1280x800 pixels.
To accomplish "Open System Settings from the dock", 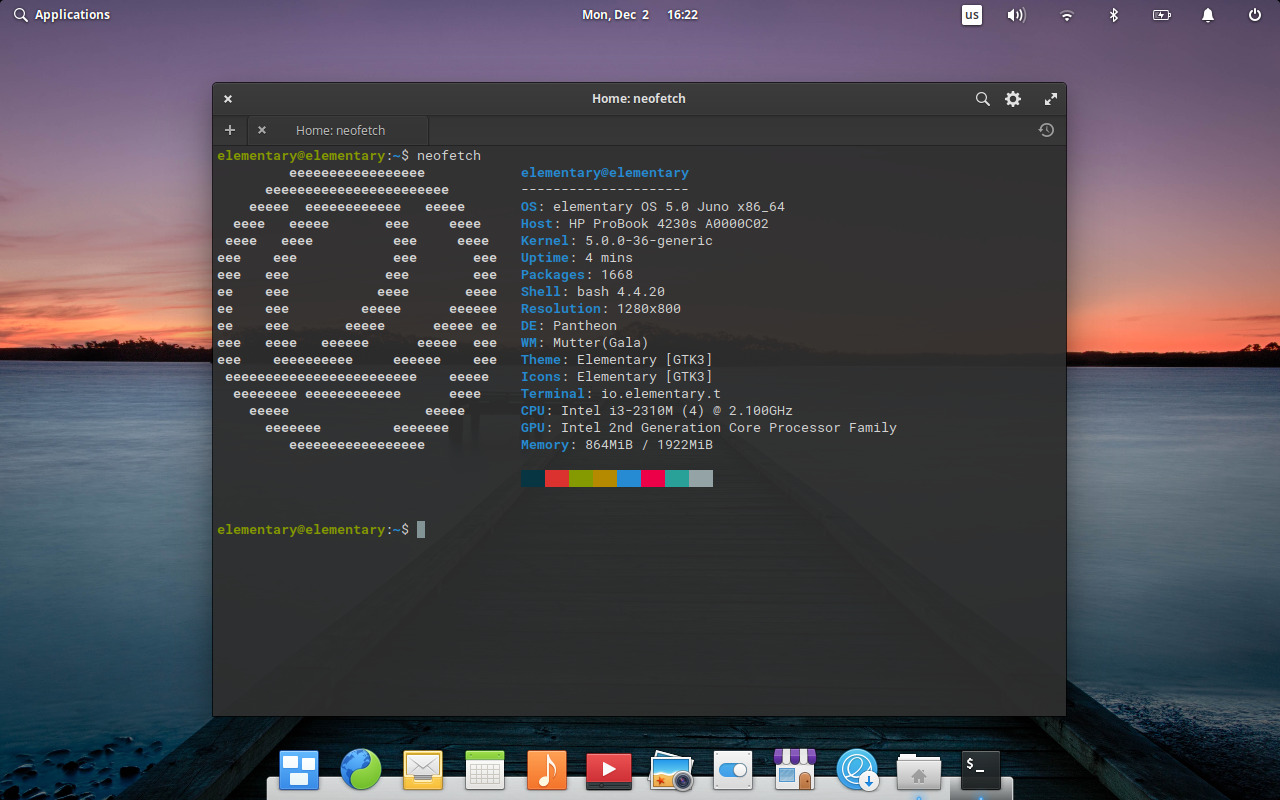I will (732, 770).
